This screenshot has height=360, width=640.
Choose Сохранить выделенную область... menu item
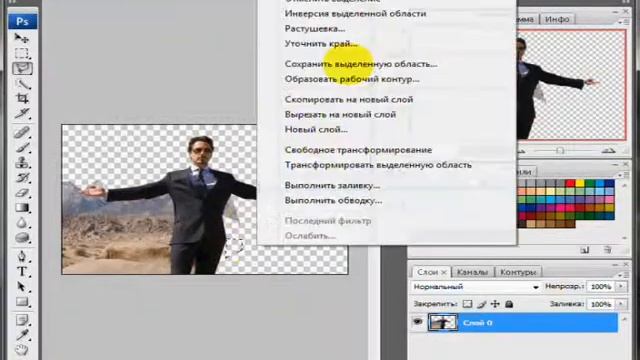point(361,64)
